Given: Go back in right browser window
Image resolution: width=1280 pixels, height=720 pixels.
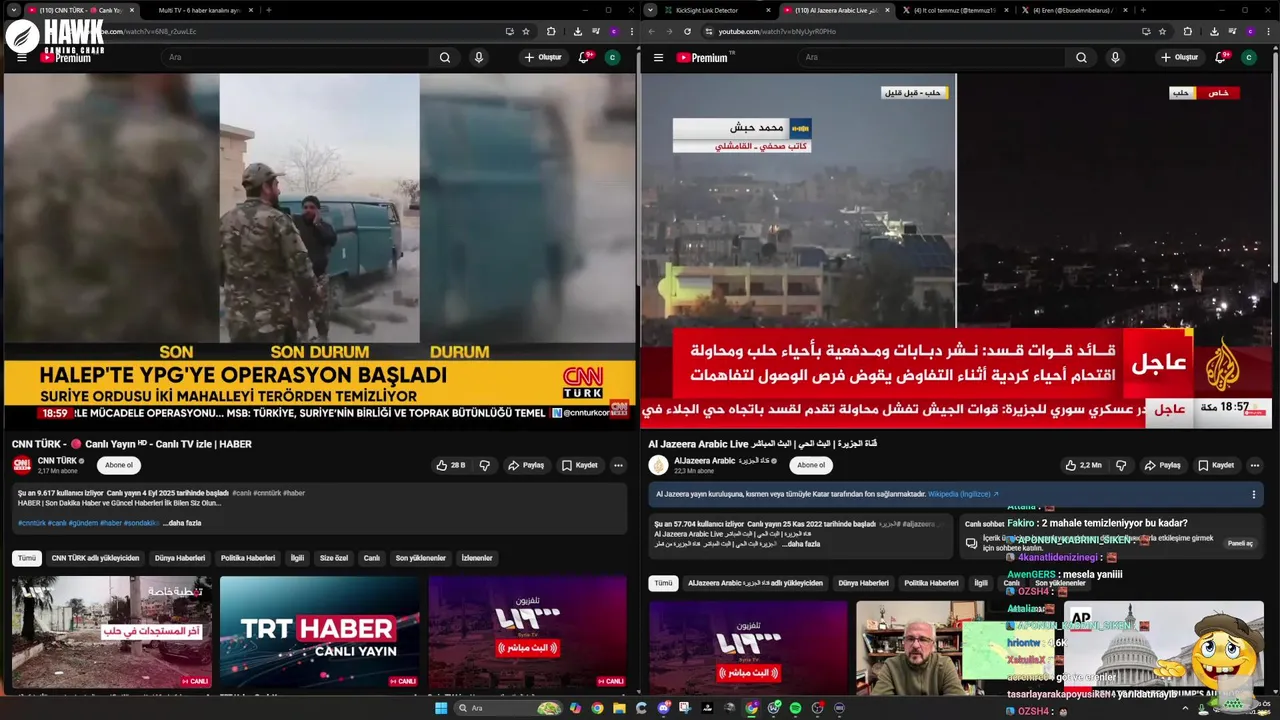Looking at the screenshot, I should (x=652, y=31).
